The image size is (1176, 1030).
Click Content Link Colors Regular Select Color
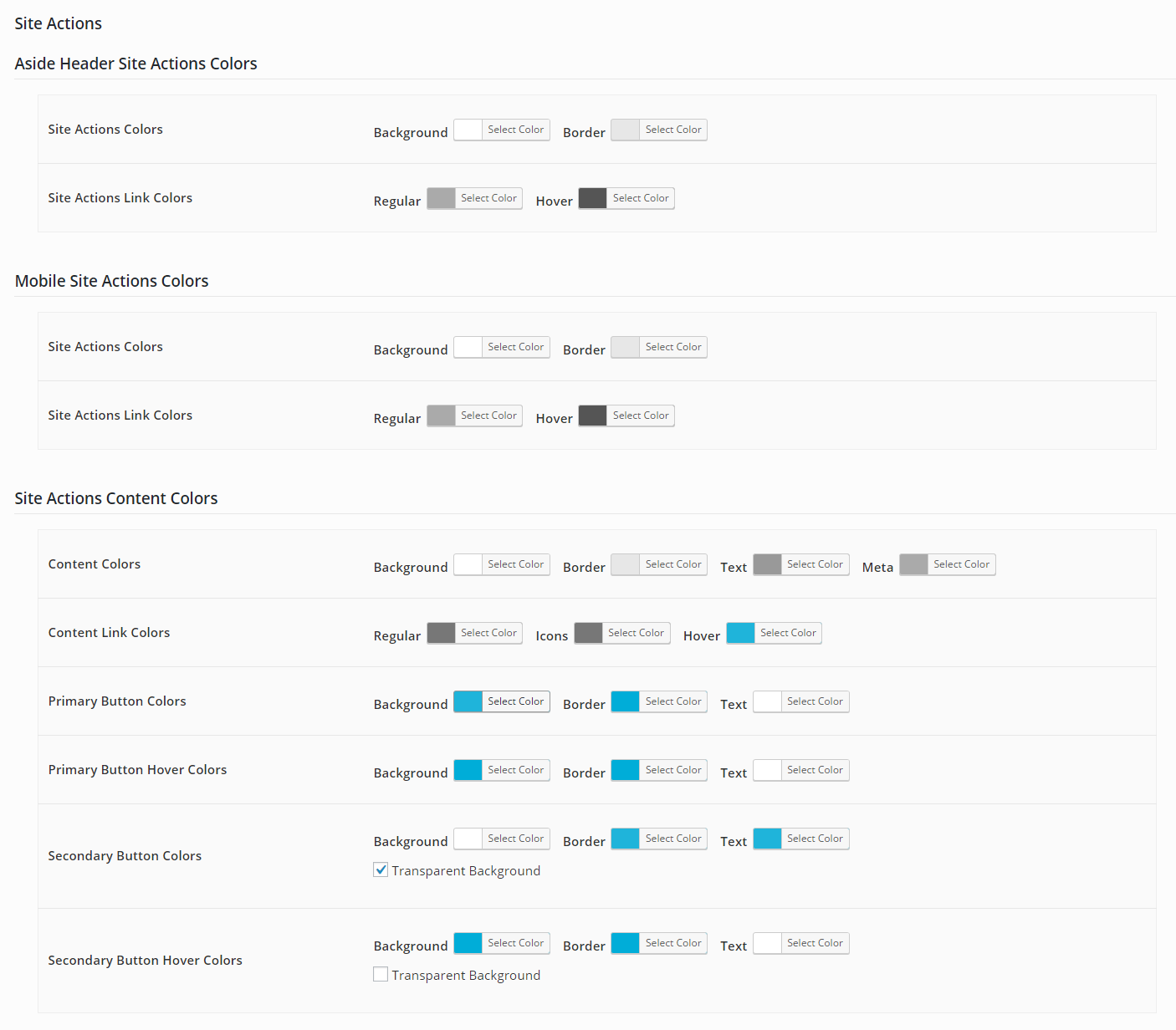click(488, 633)
